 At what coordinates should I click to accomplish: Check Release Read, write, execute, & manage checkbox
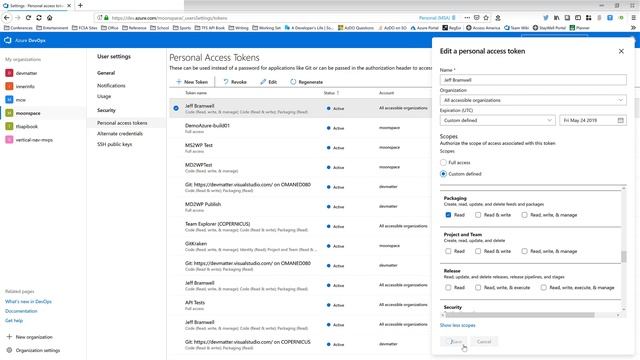[544, 287]
